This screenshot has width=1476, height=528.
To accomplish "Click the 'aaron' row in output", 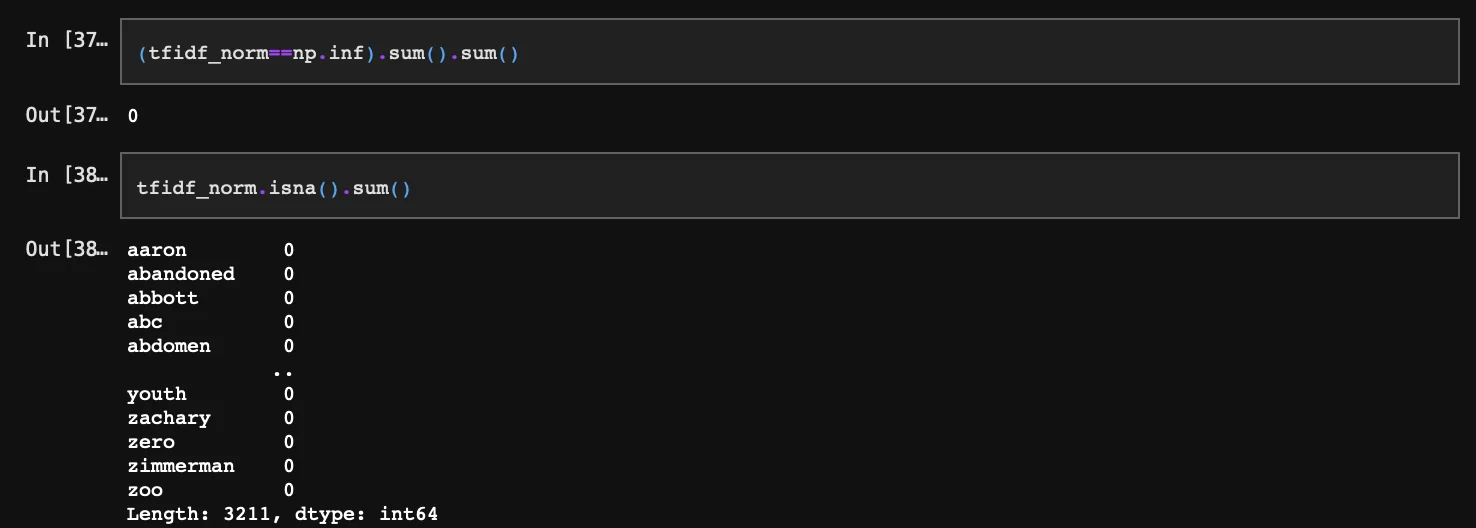I will [157, 250].
